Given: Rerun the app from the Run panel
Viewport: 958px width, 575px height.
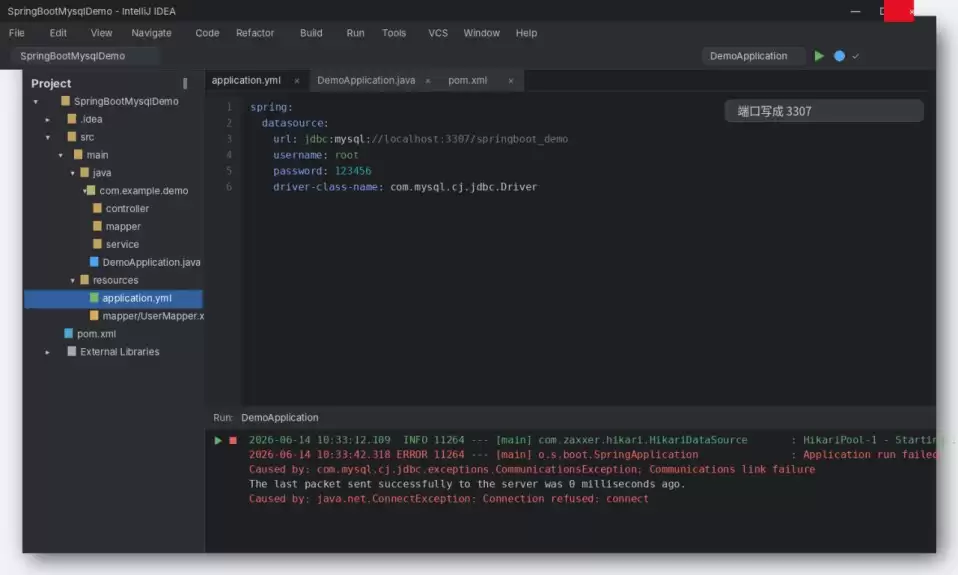Looking at the screenshot, I should [218, 440].
